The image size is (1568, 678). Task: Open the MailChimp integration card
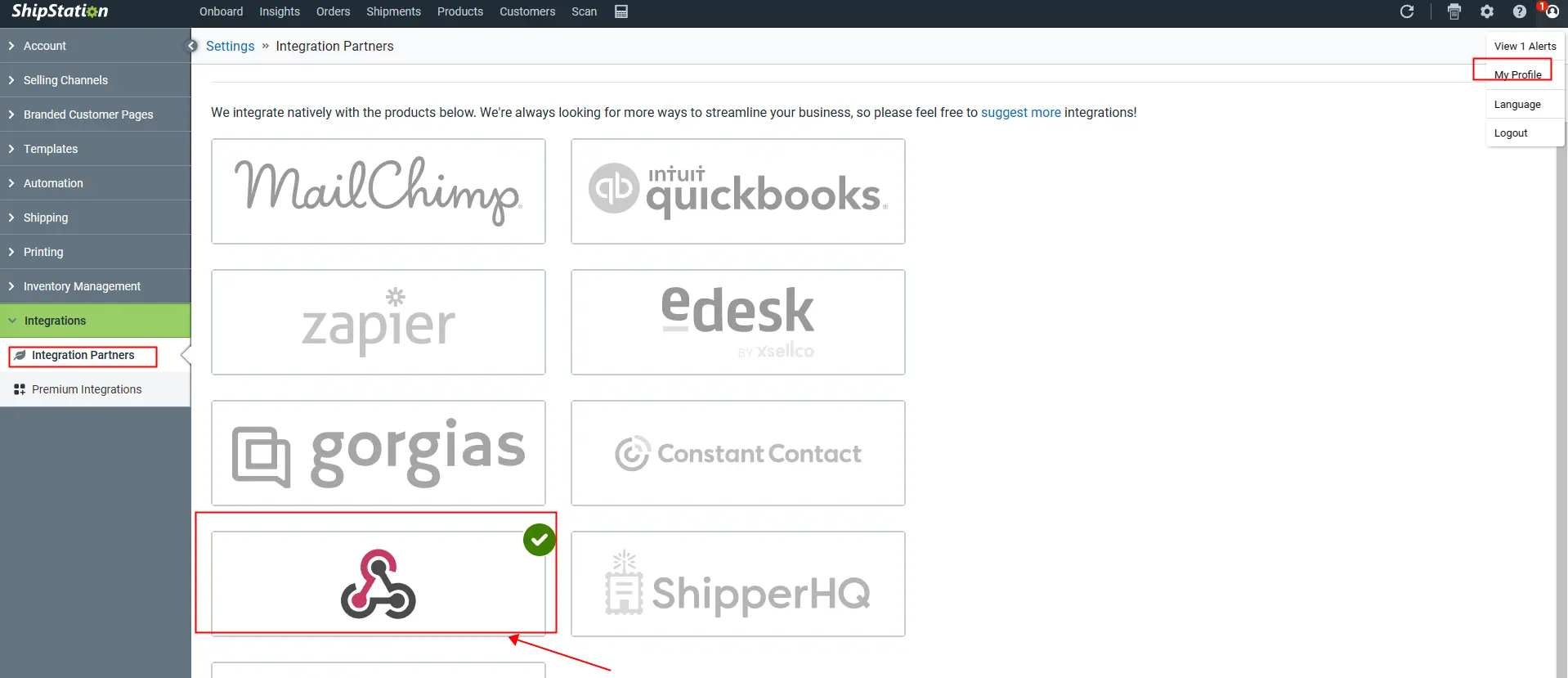379,191
